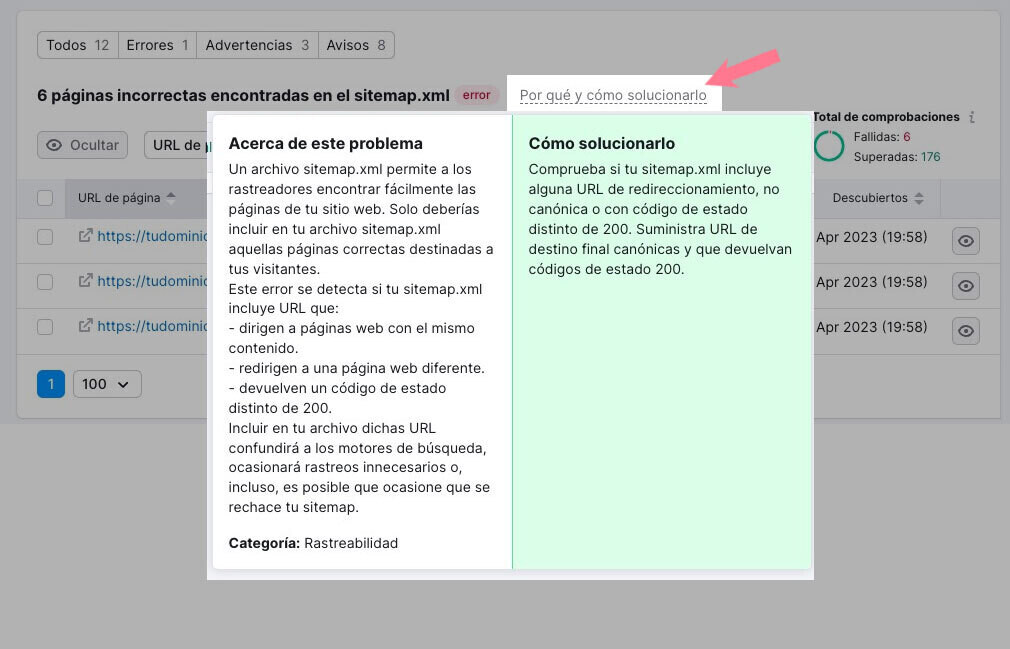Open Por qué y cómo solucionarlo
Image resolution: width=1010 pixels, height=649 pixels.
coord(614,93)
